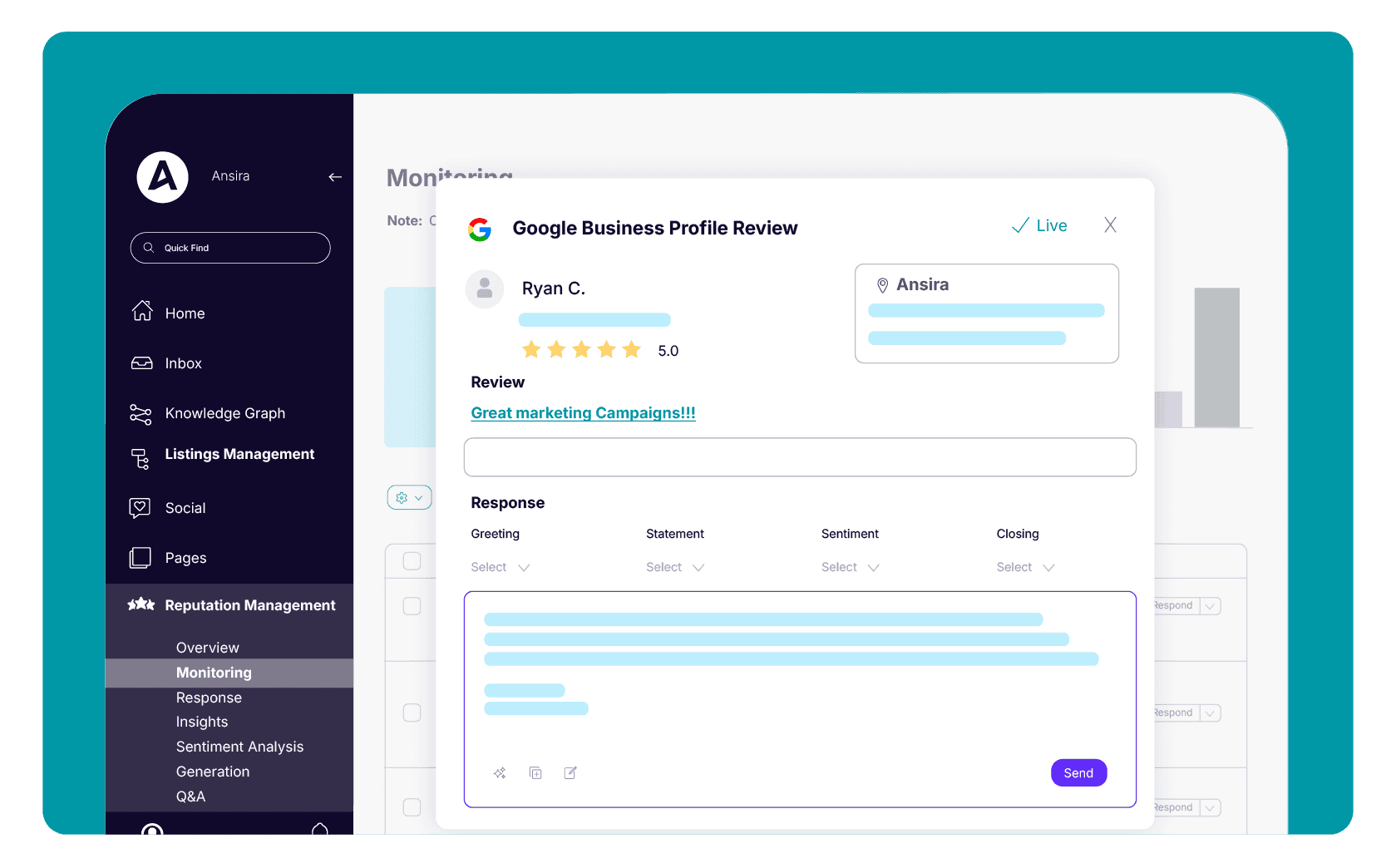Open the Insights submenu item
1386x868 pixels.
(202, 722)
